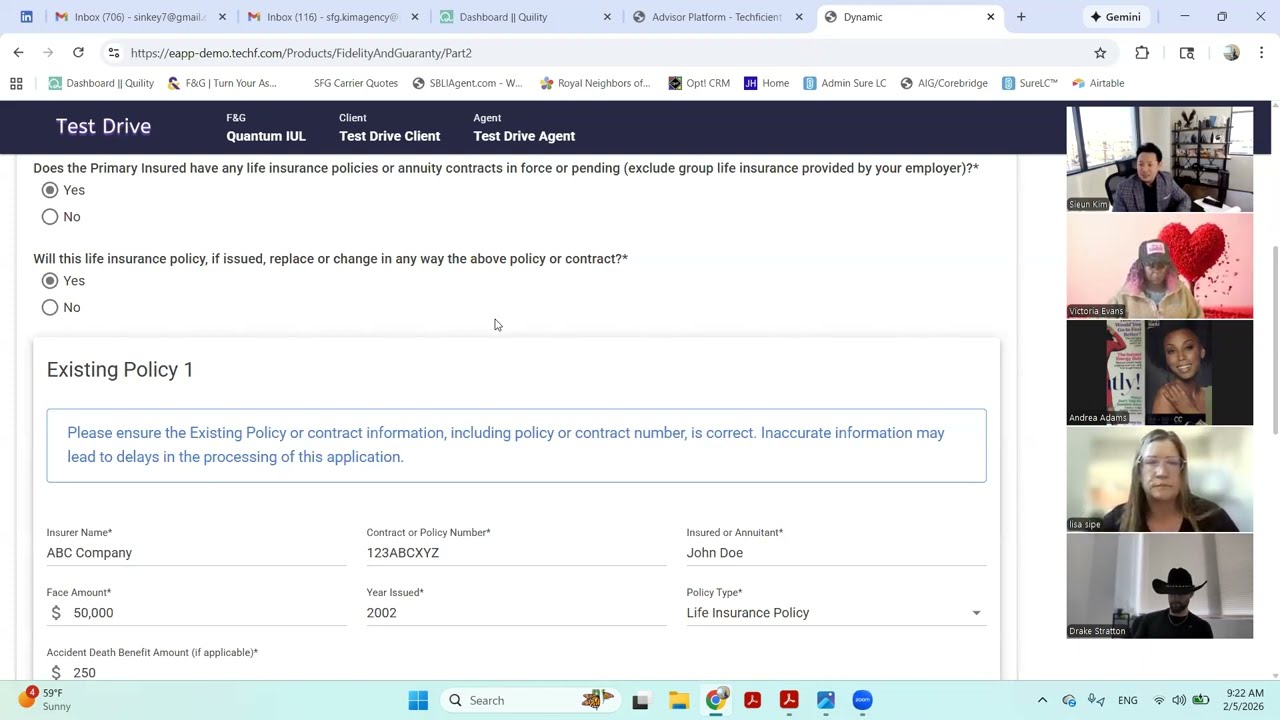Open the pinned LinkedIn tab
The image size is (1280, 720).
point(26,17)
